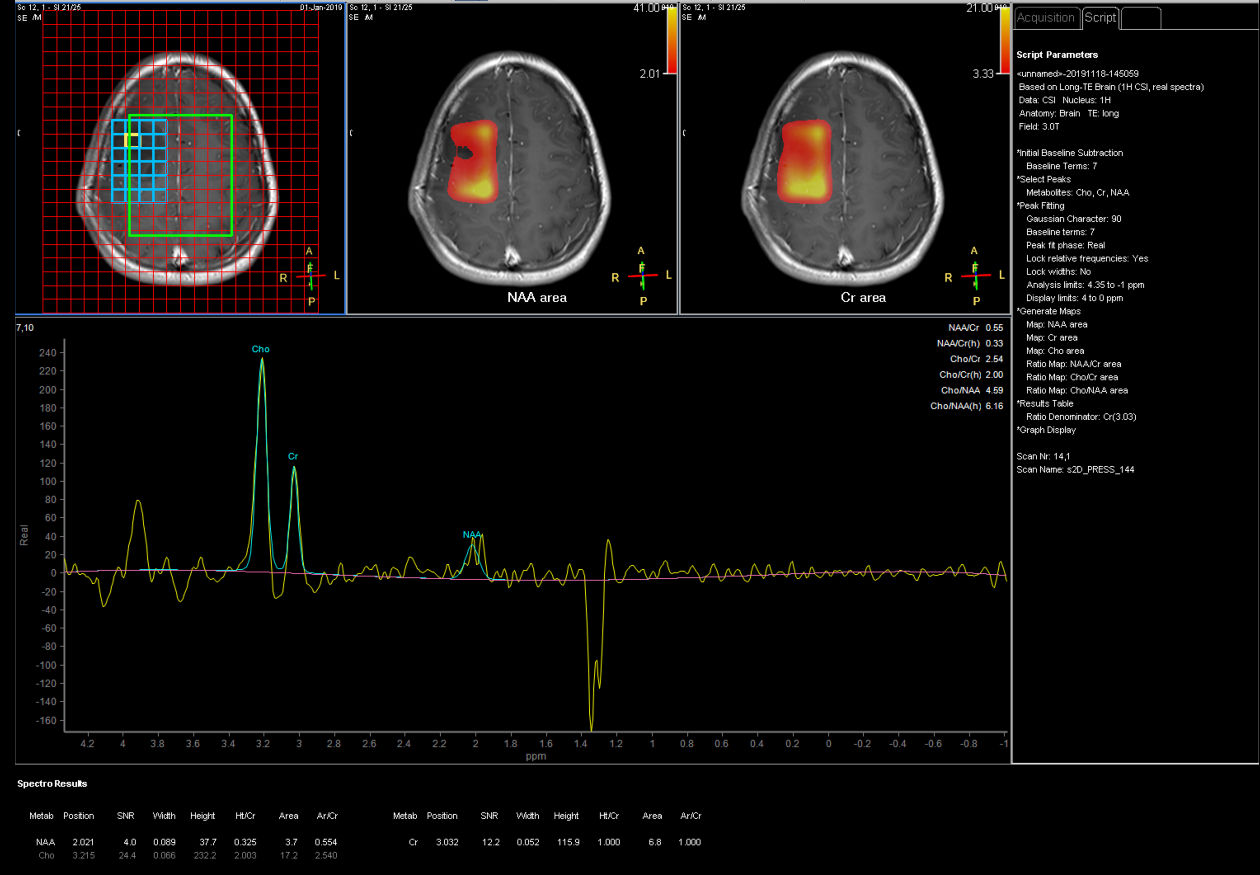Click the Cr peak label on spectrum
This screenshot has height=875, width=1260.
[293, 456]
